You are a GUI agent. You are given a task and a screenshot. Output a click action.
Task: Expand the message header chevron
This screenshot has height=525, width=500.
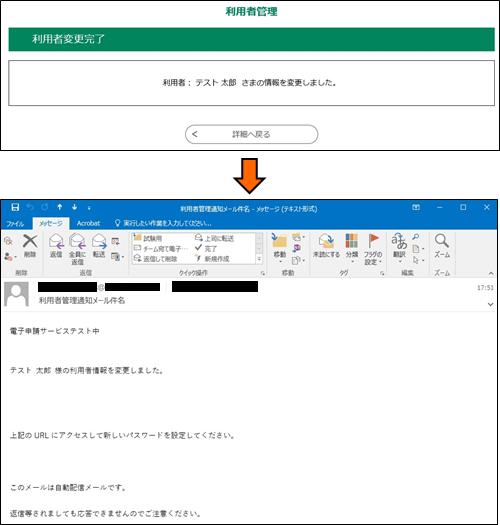point(490,304)
